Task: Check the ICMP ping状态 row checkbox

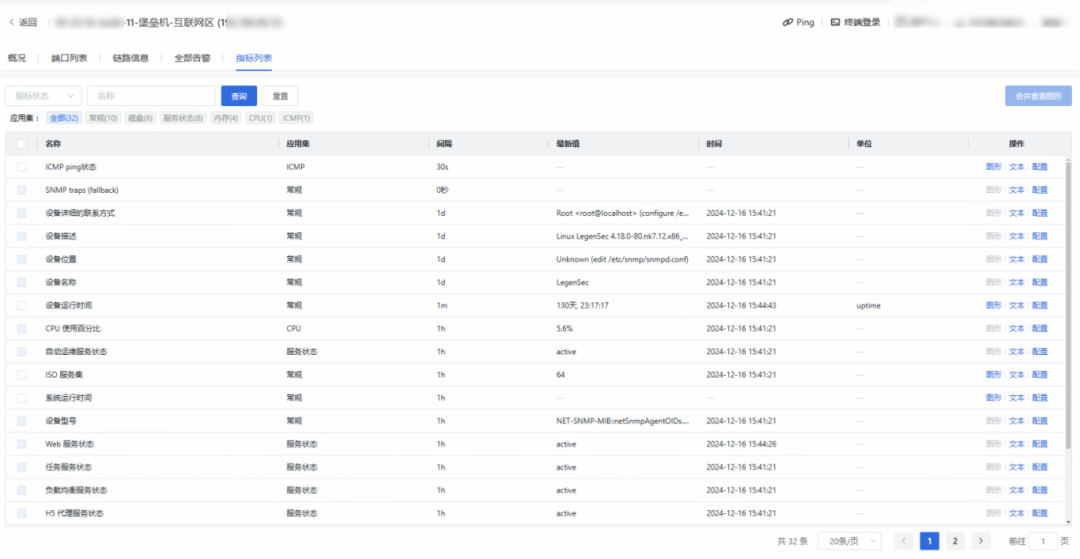Action: [x=22, y=167]
